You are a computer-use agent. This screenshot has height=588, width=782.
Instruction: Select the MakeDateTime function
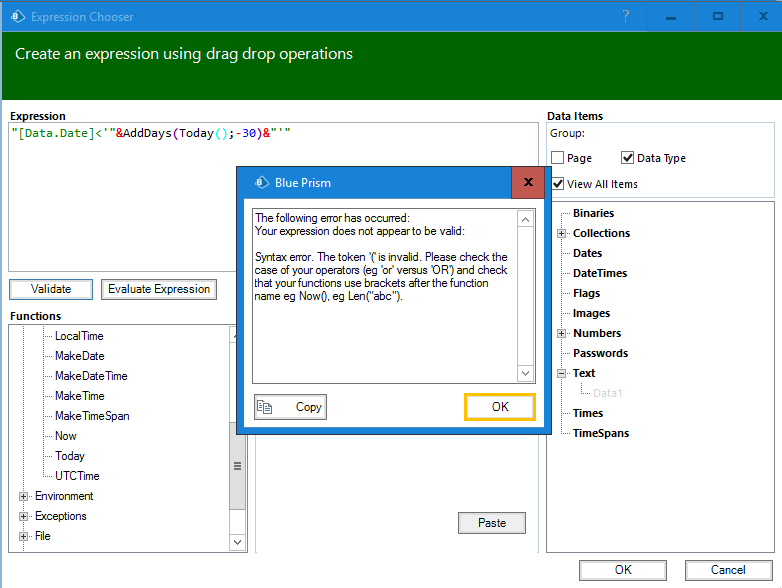[91, 376]
